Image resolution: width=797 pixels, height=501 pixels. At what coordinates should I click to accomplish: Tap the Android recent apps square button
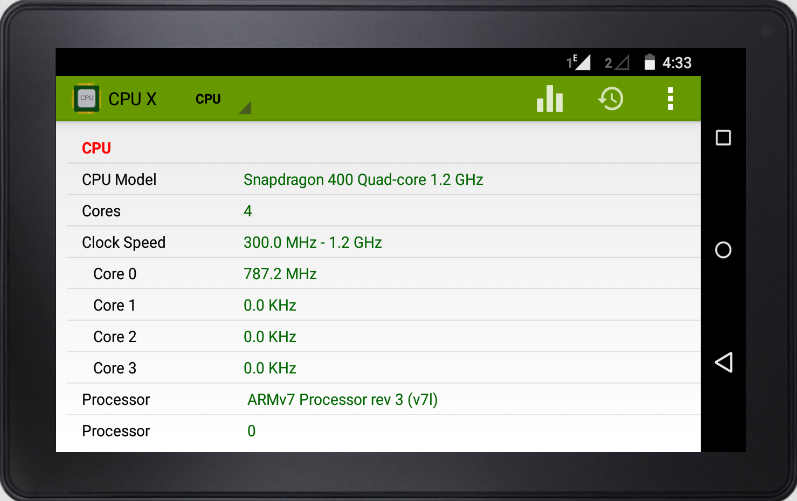coord(723,138)
